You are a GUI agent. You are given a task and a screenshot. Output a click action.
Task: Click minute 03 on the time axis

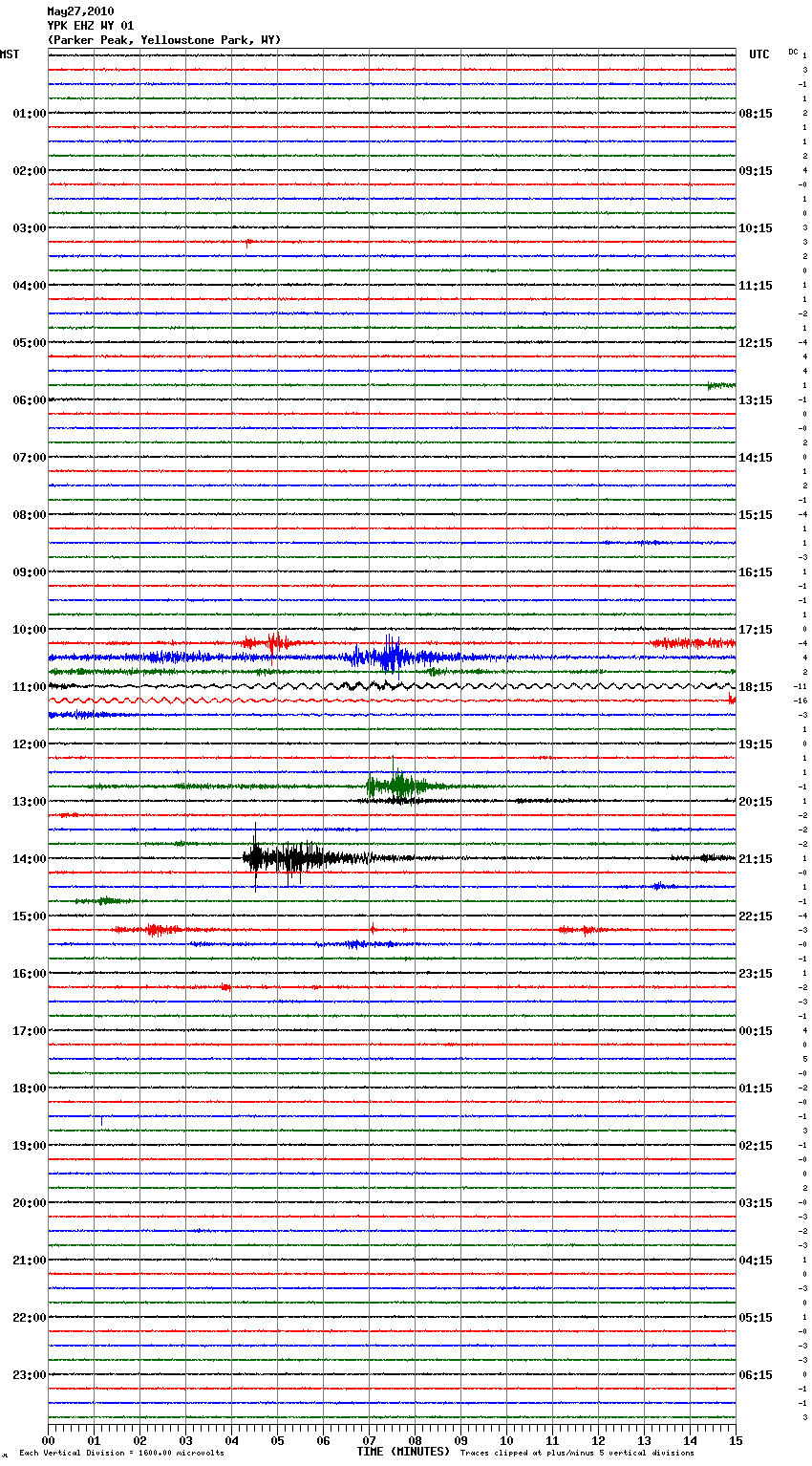tap(185, 1440)
